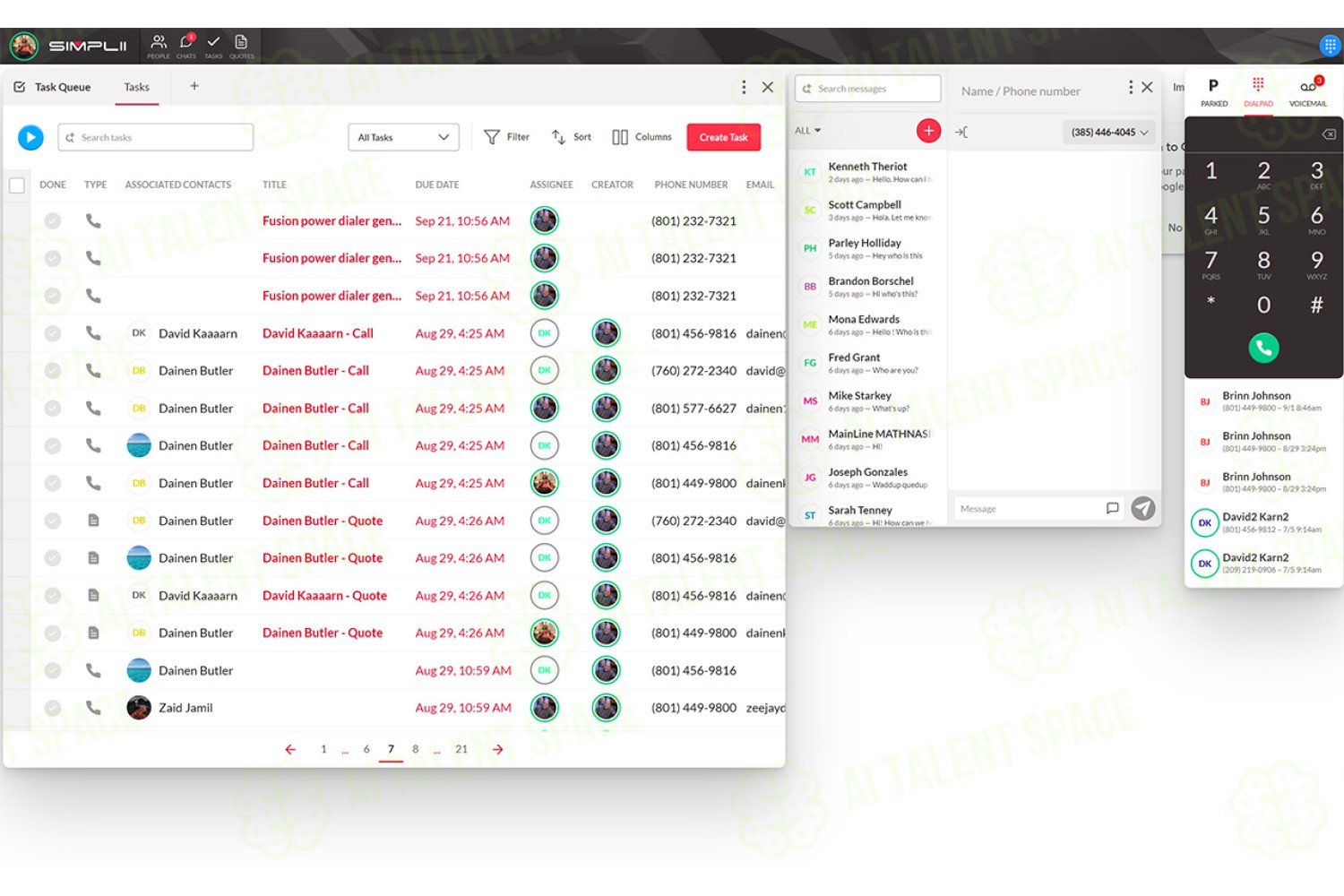
Task: Go to next page arrow
Action: (x=498, y=749)
